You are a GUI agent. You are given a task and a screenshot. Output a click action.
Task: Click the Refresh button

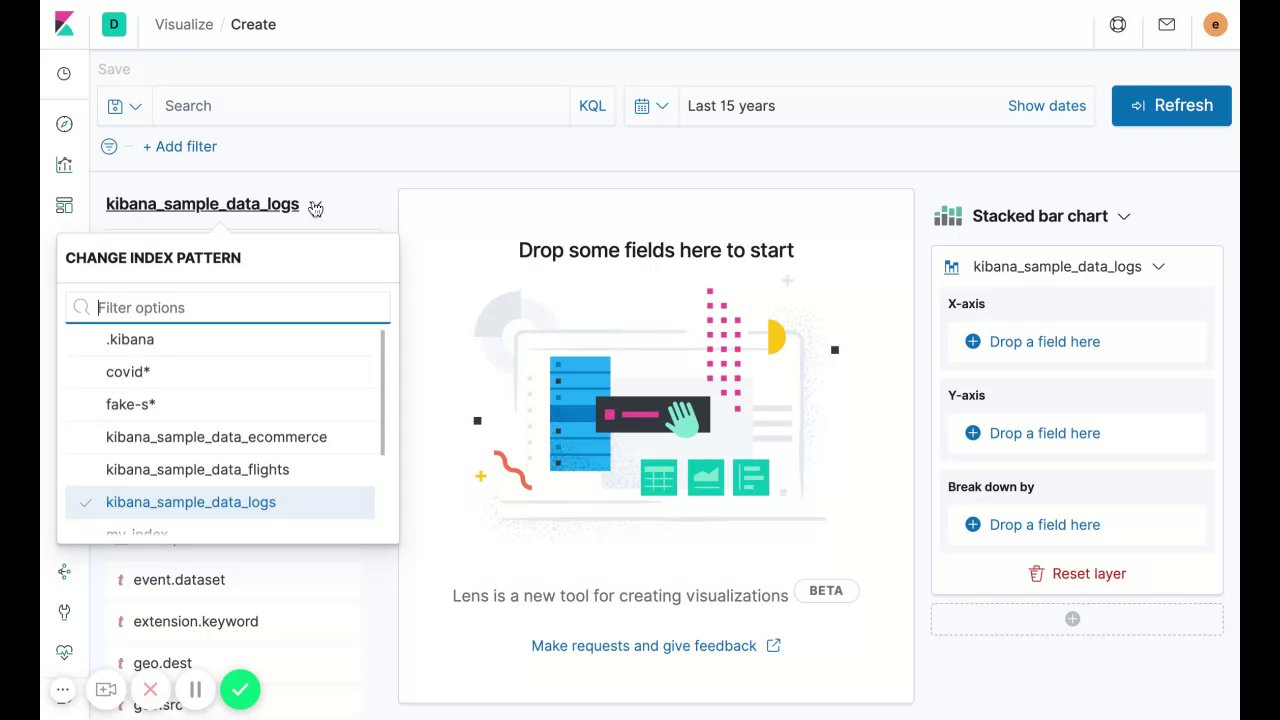1171,105
